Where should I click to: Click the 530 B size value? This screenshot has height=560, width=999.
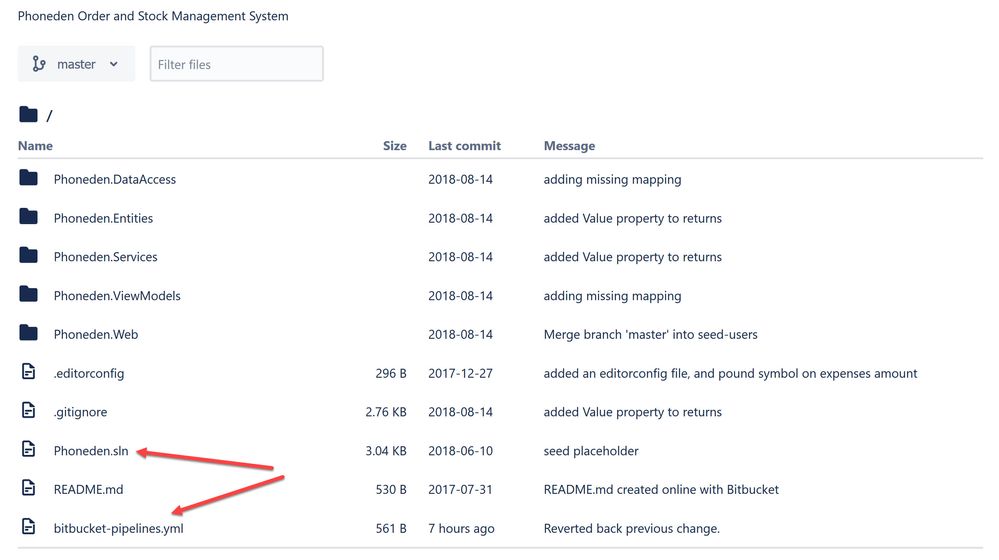pyautogui.click(x=391, y=490)
